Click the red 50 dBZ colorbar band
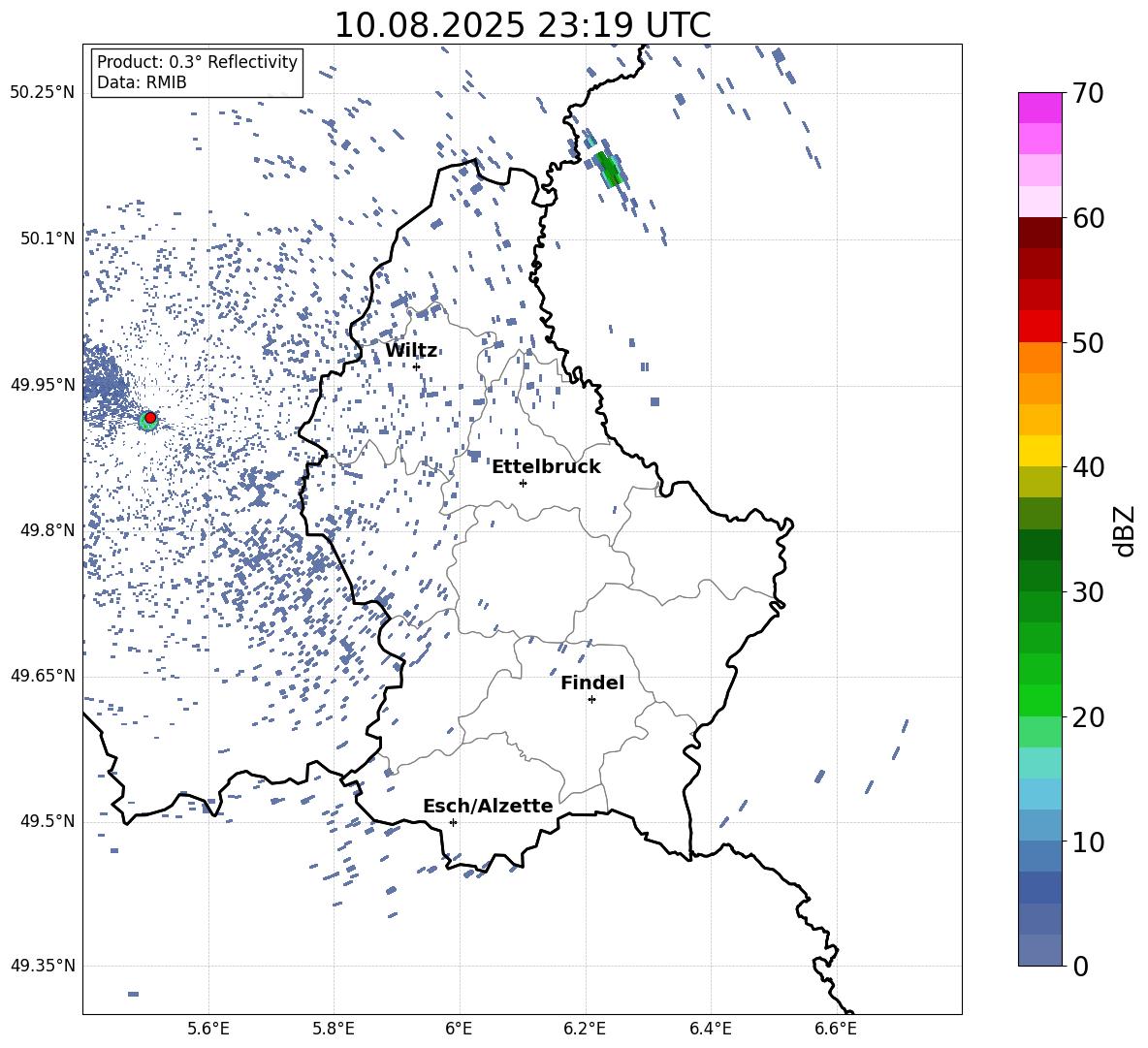1148x1048 pixels. [1039, 327]
